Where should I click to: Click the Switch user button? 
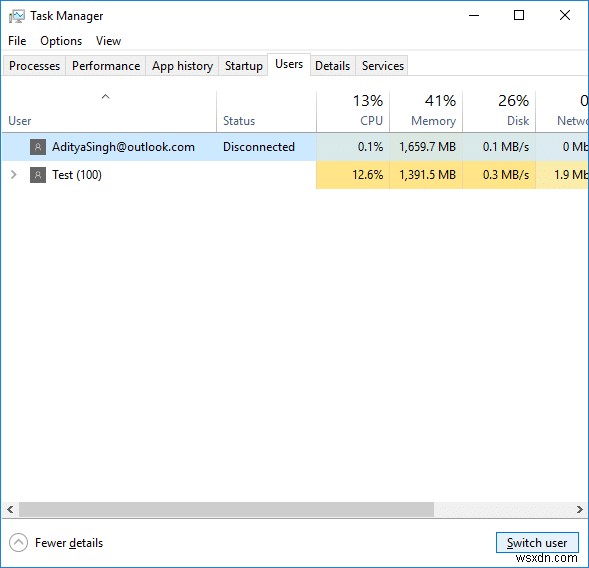pos(537,542)
